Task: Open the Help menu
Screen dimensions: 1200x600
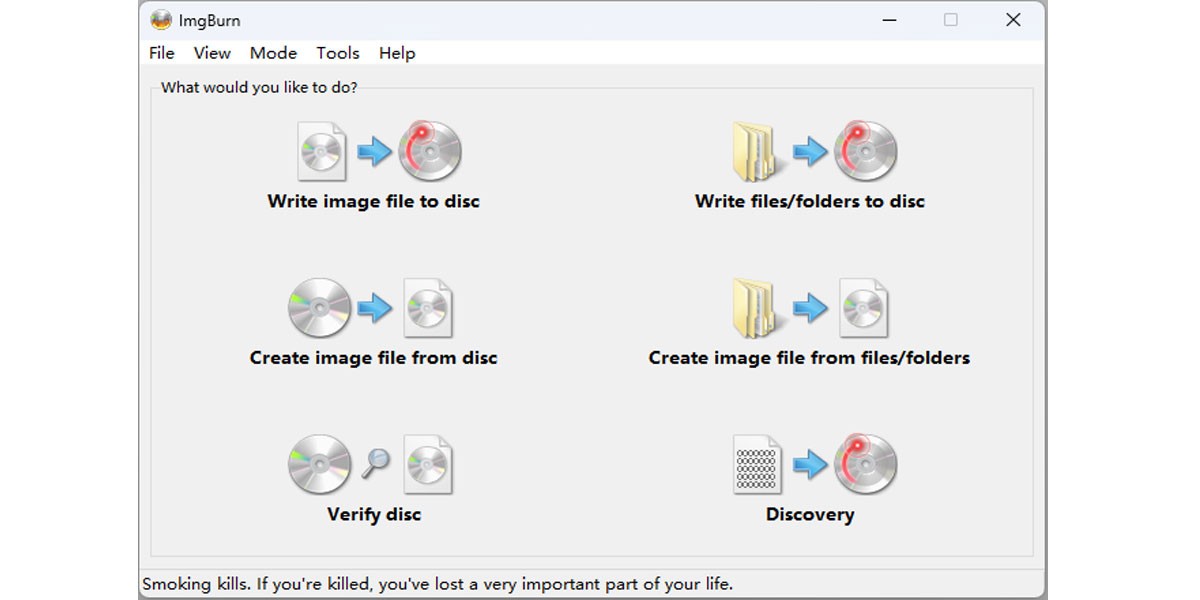Action: pos(397,53)
